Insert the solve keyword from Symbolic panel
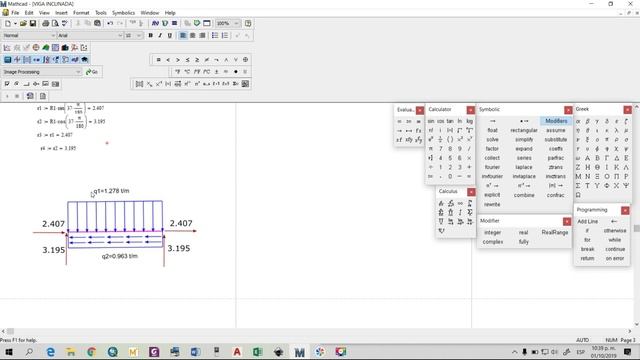This screenshot has height=360, width=640. coord(492,139)
